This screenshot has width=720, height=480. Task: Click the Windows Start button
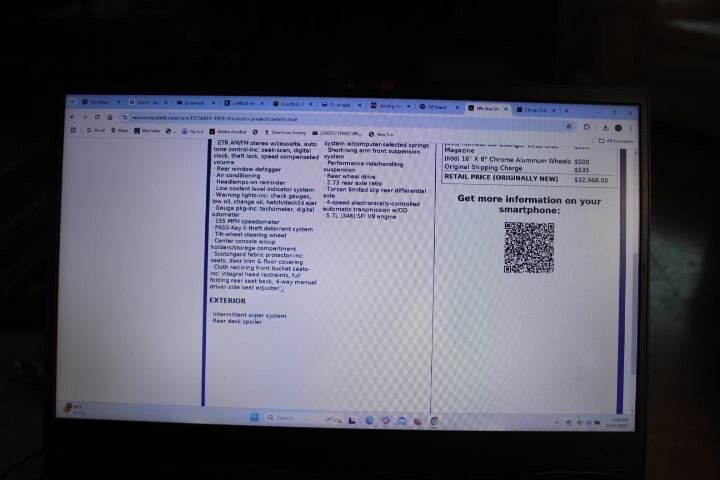254,417
